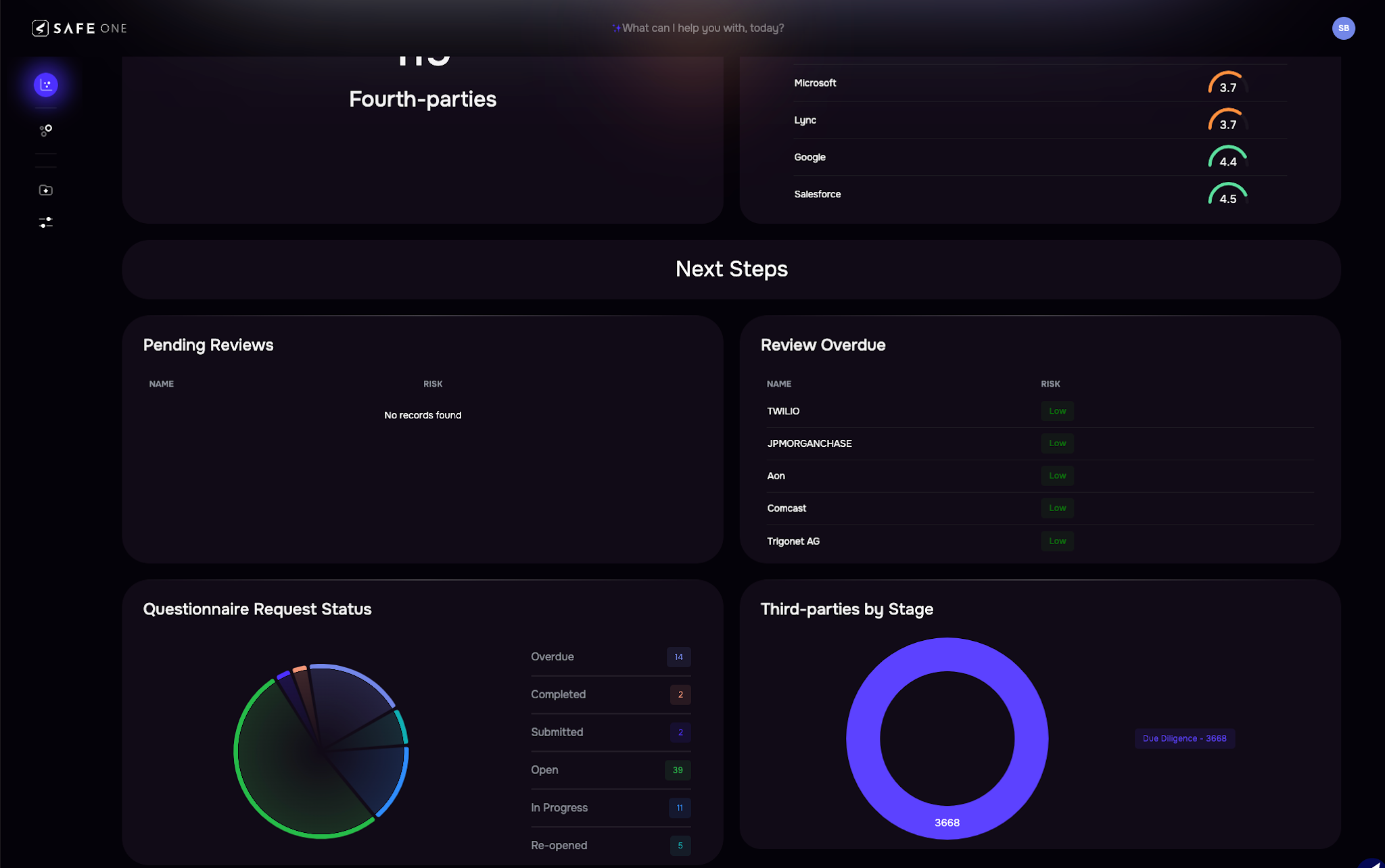Click the In Progress legend entry

(559, 808)
